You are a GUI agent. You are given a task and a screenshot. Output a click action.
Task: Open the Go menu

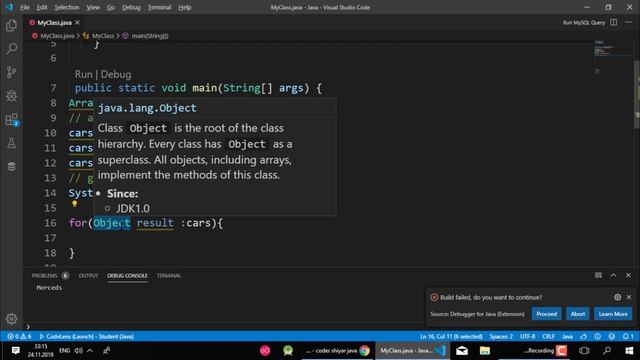coord(111,7)
